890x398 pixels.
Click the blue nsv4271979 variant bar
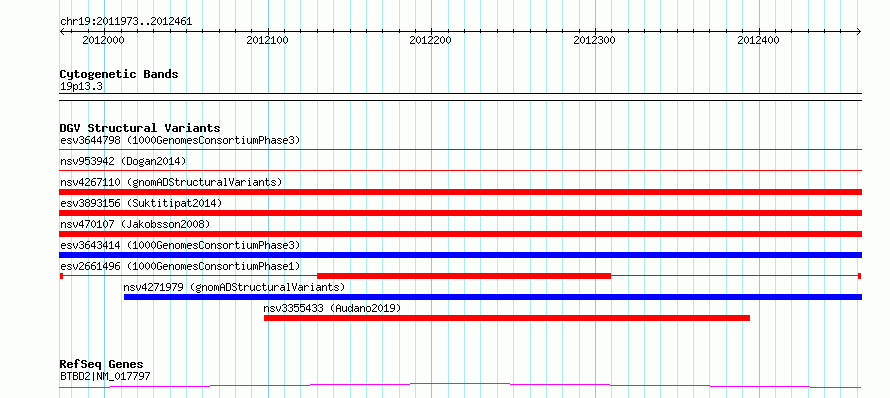tap(493, 297)
